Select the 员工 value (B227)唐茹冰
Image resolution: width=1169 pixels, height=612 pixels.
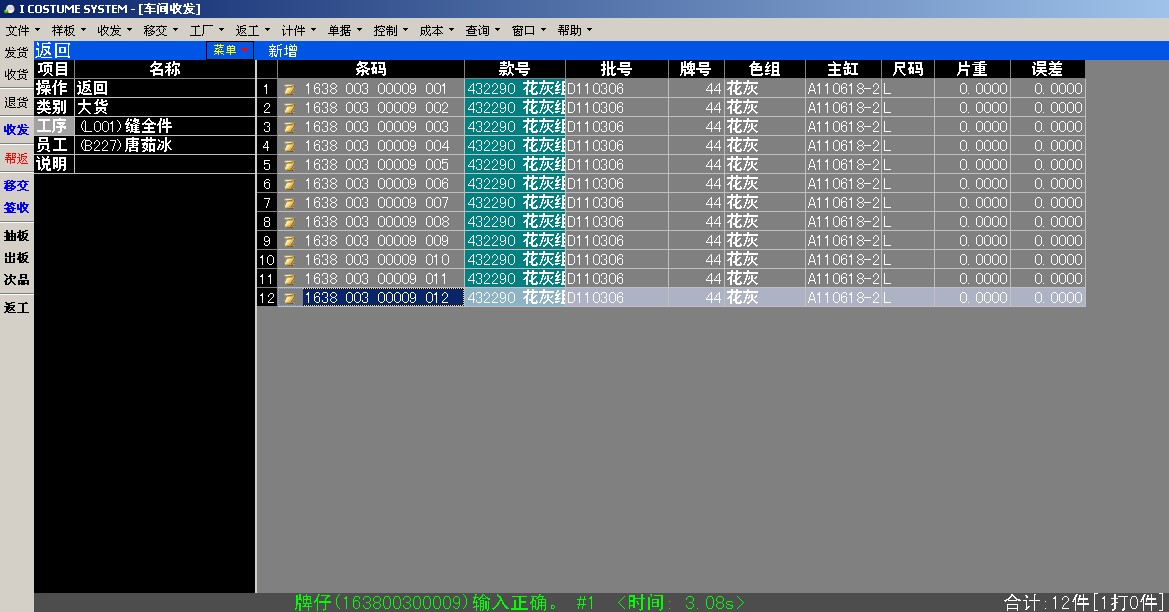[165, 145]
